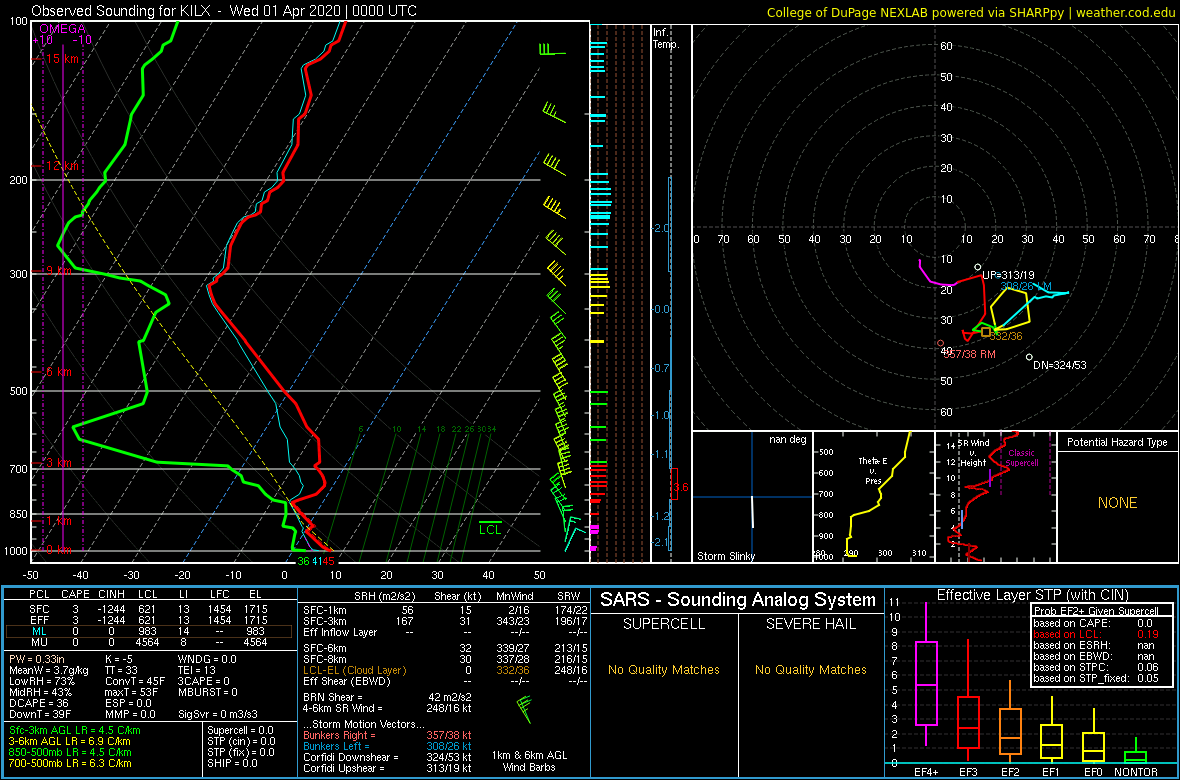Viewport: 1180px width, 780px height.
Task: Click the sounding title for KILX
Action: point(224,11)
